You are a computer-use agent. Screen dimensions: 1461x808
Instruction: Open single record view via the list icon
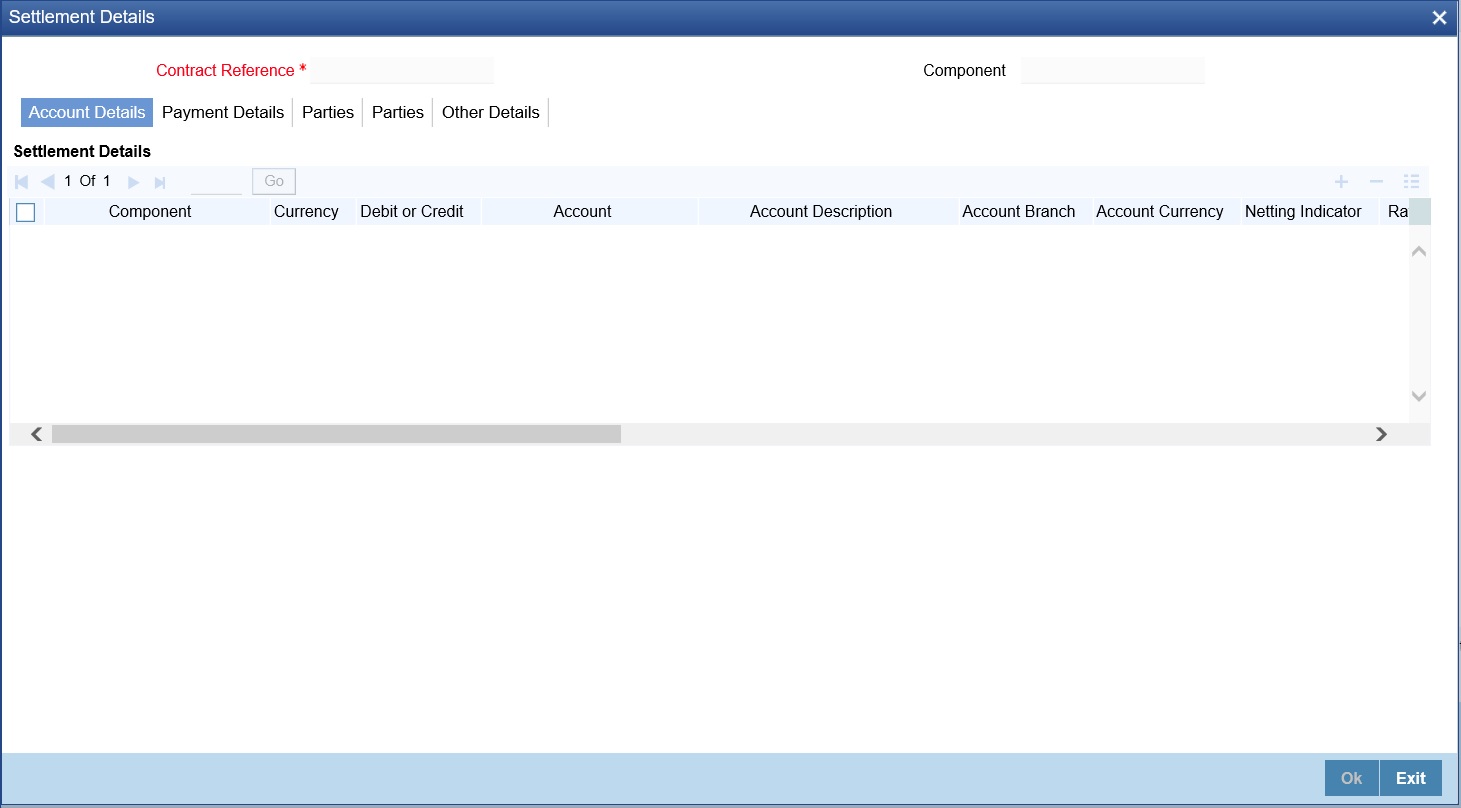click(1411, 181)
